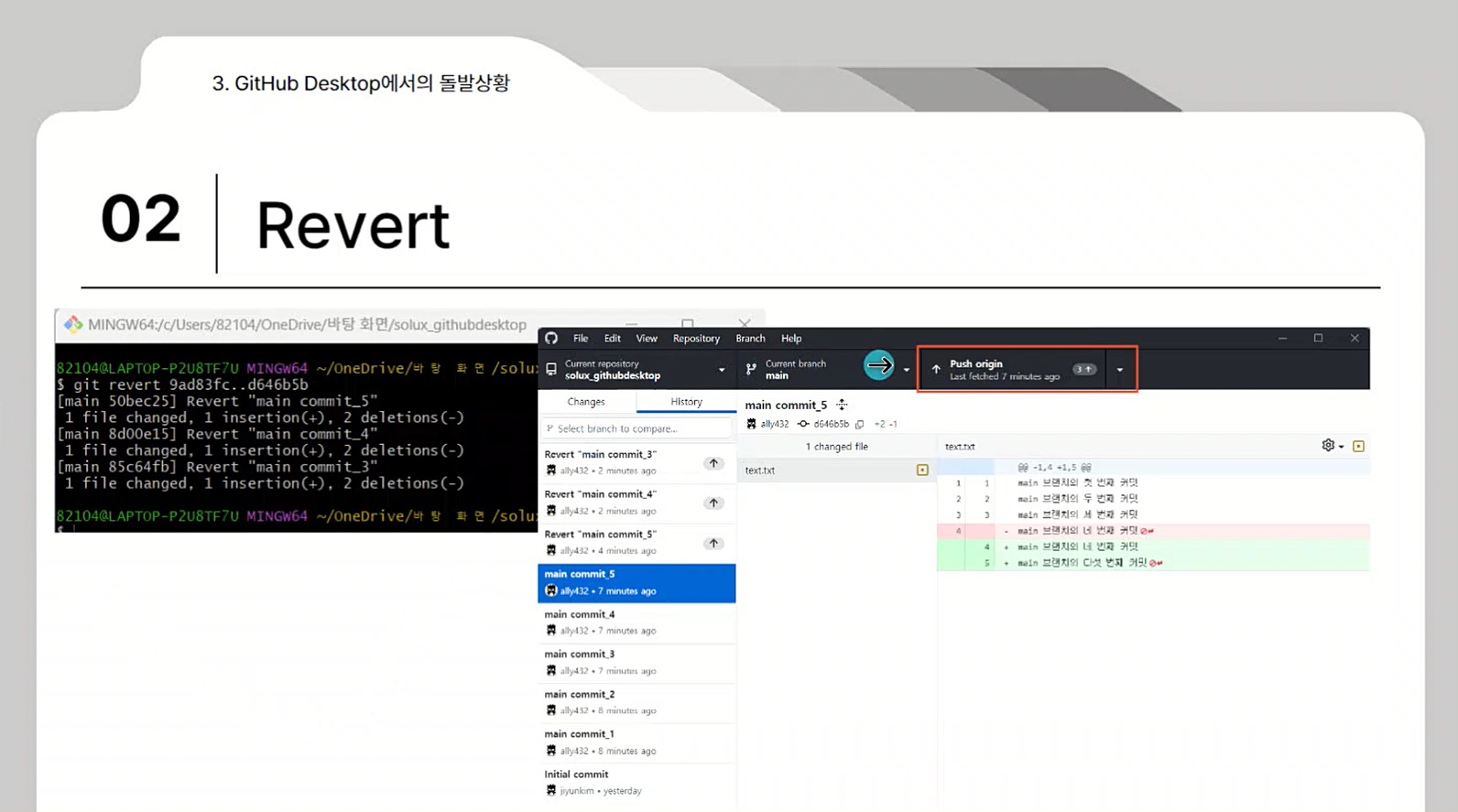
Task: Open the Help menu
Action: click(x=791, y=338)
